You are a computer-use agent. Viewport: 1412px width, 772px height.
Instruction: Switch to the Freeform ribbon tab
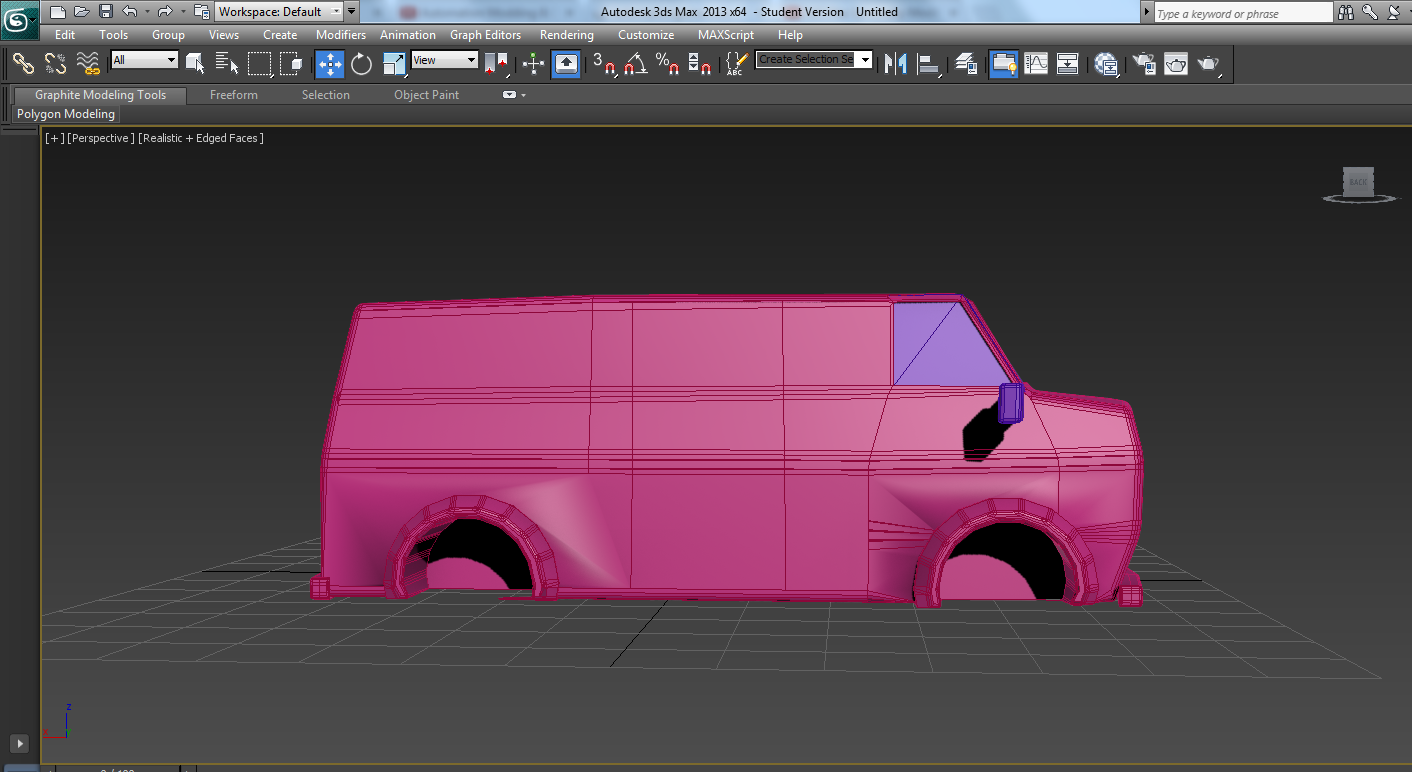click(234, 95)
